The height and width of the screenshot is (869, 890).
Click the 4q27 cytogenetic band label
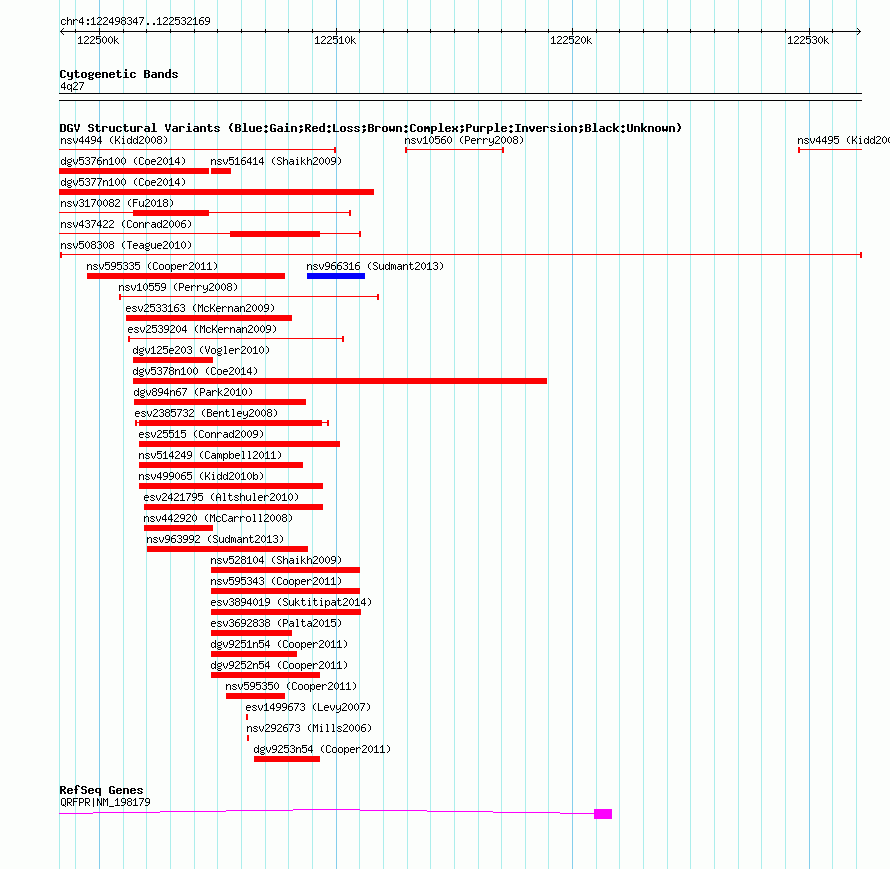click(72, 86)
